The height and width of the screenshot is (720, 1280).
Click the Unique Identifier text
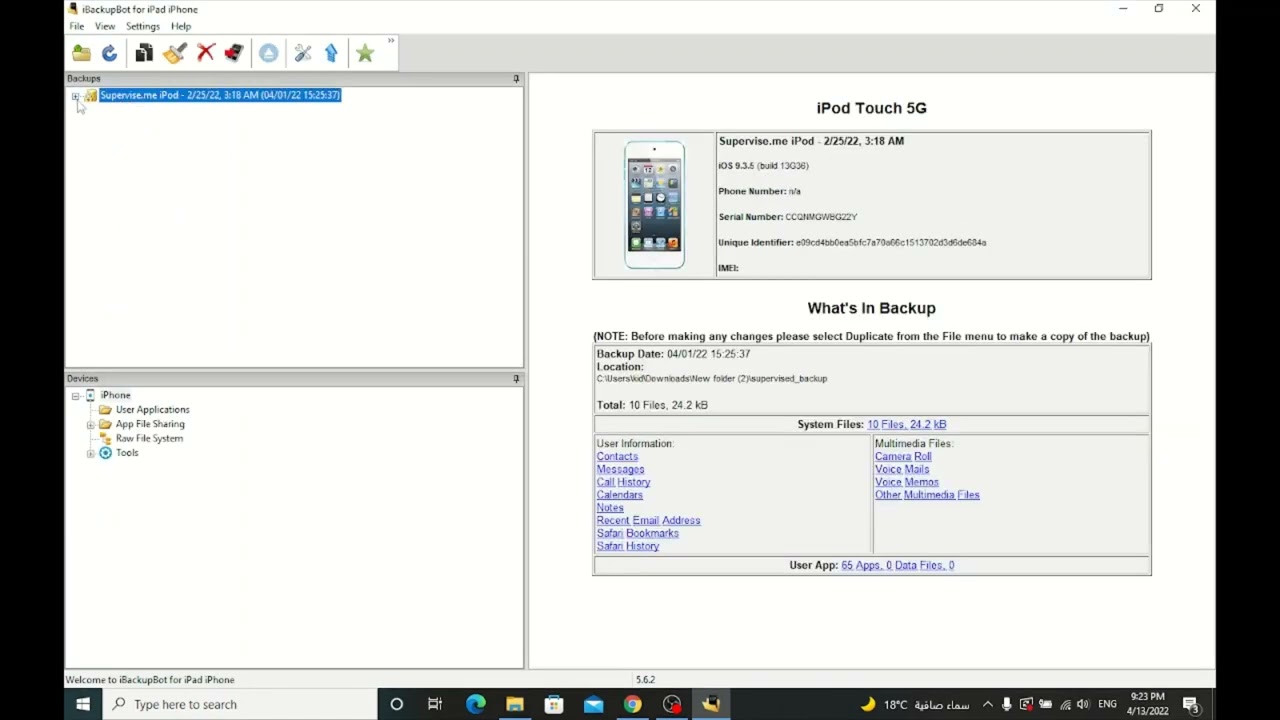pos(852,242)
